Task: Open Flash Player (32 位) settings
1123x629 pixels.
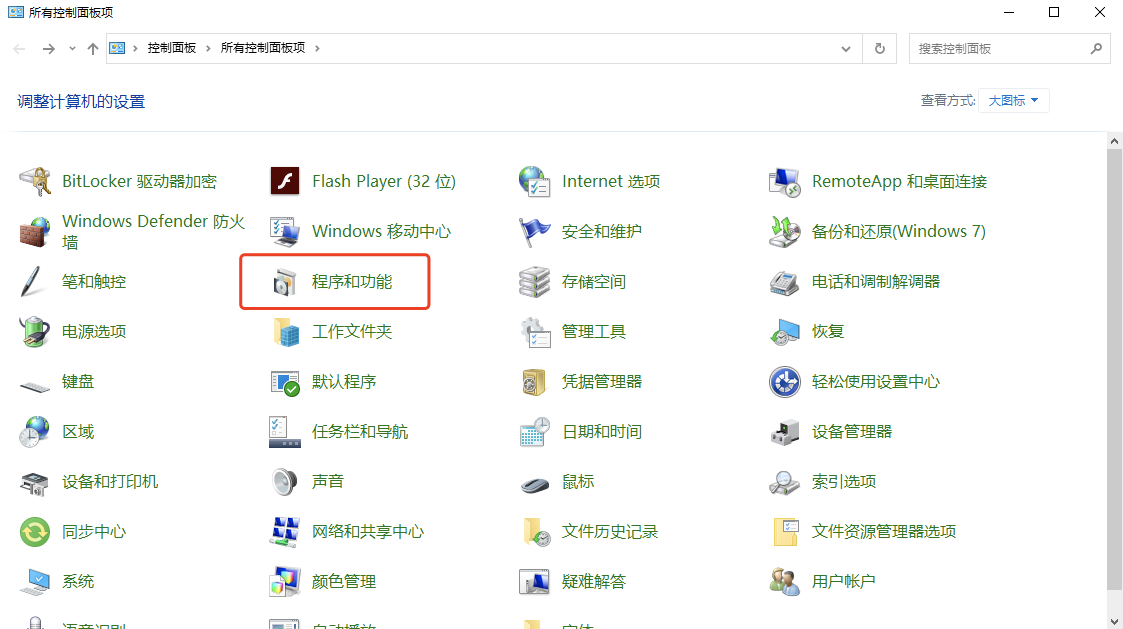Action: click(x=384, y=180)
